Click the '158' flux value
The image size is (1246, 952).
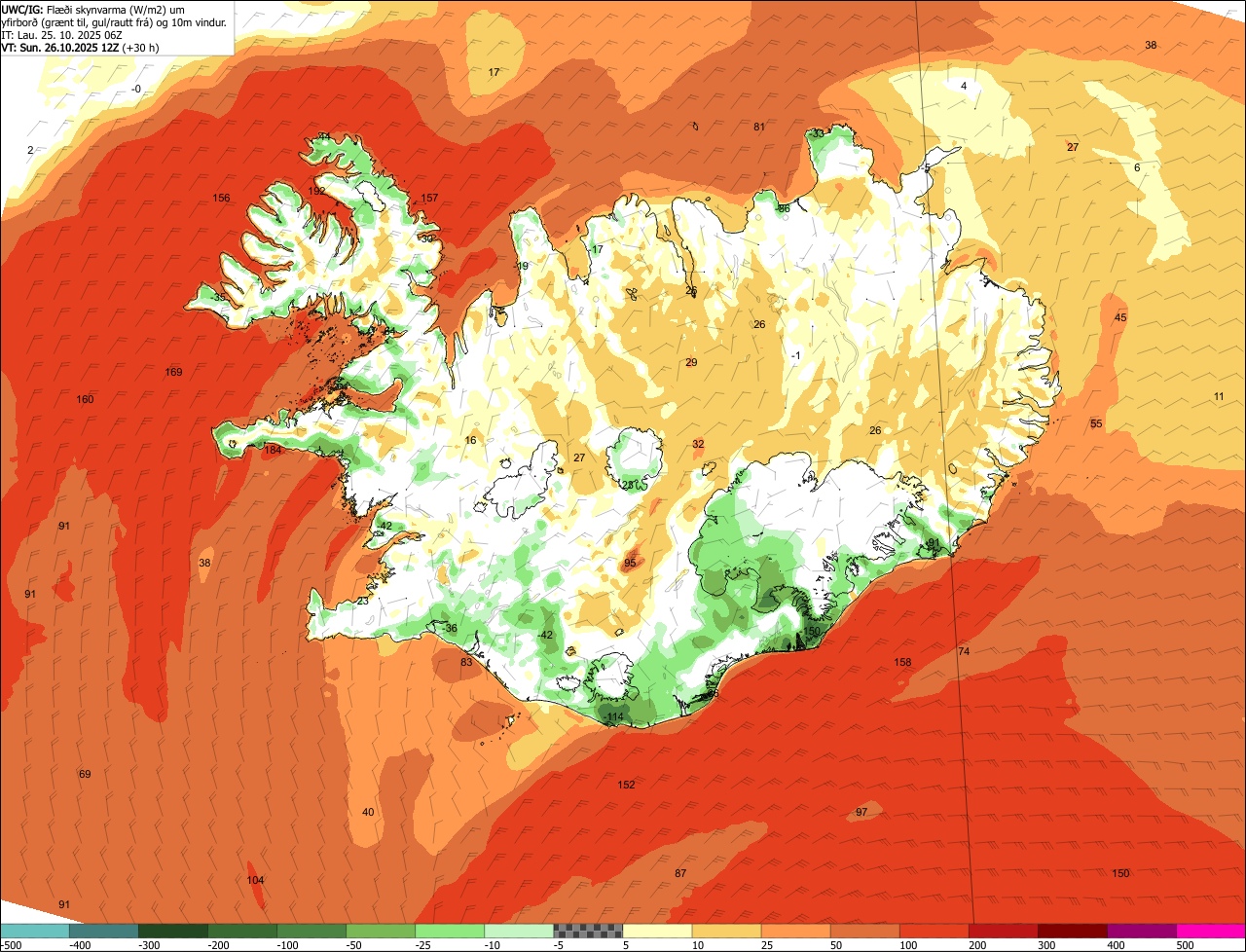pos(903,663)
